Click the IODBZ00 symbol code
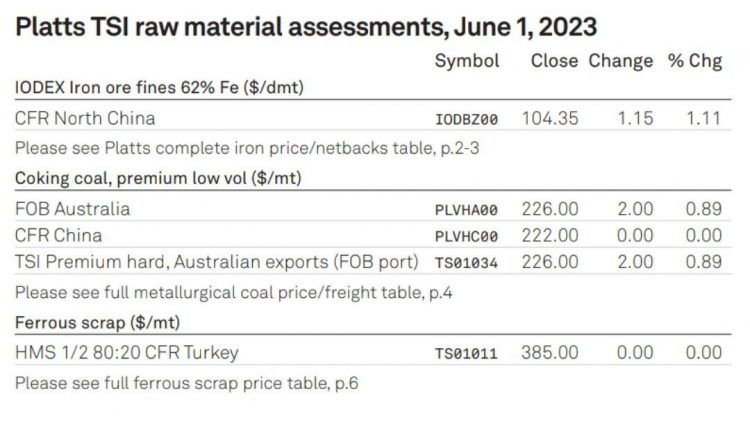 coord(466,119)
